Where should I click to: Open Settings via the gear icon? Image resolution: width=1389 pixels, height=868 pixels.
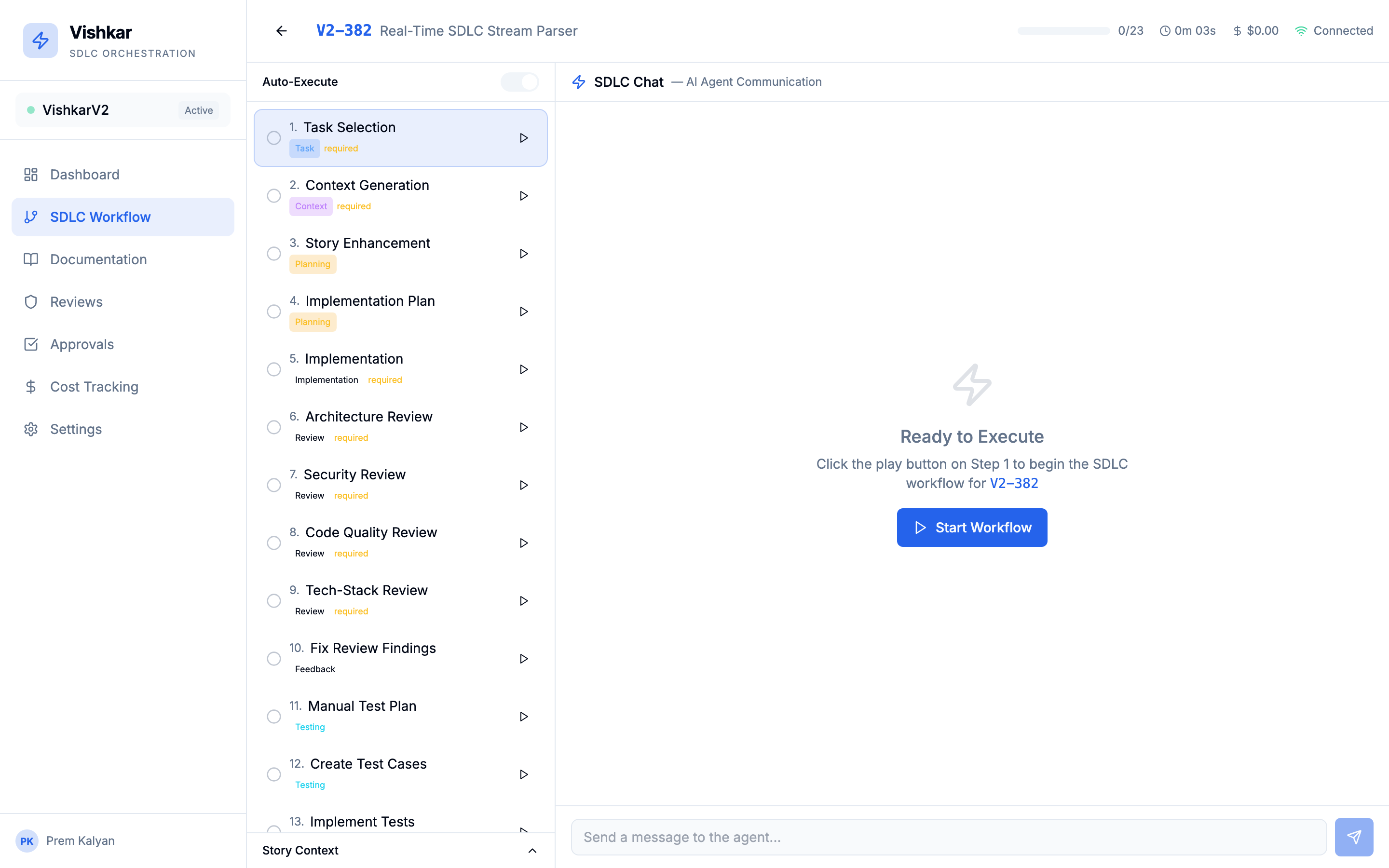coord(75,429)
